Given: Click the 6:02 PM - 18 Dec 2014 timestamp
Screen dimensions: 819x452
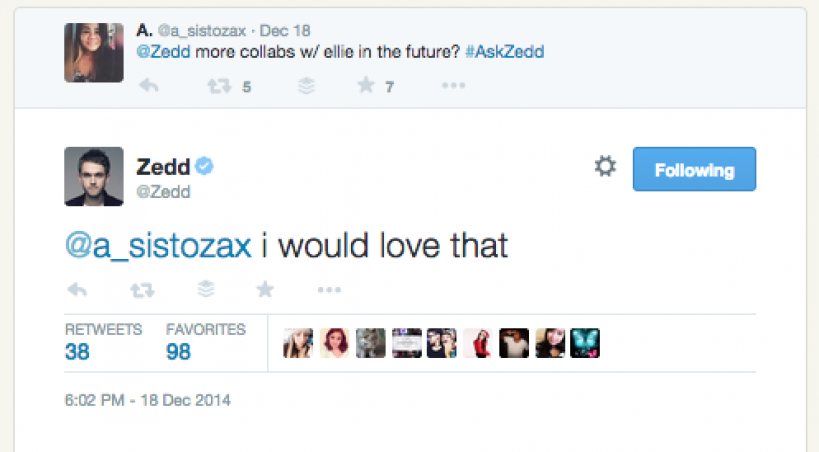Looking at the screenshot, I should (x=148, y=400).
